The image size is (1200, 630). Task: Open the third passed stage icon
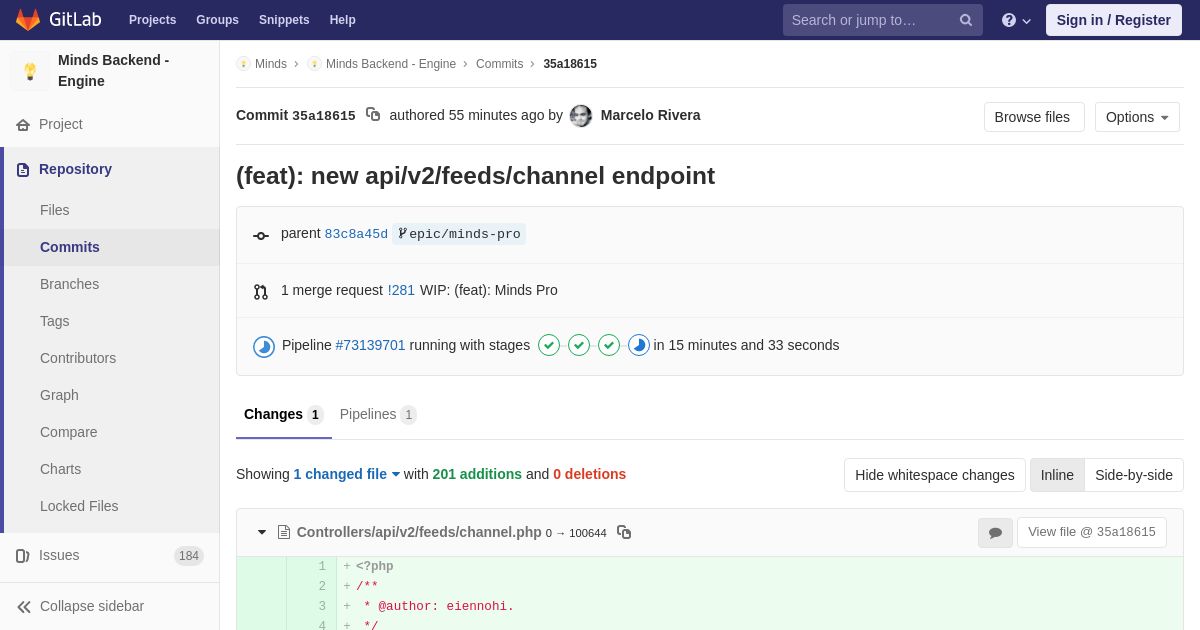click(x=609, y=345)
